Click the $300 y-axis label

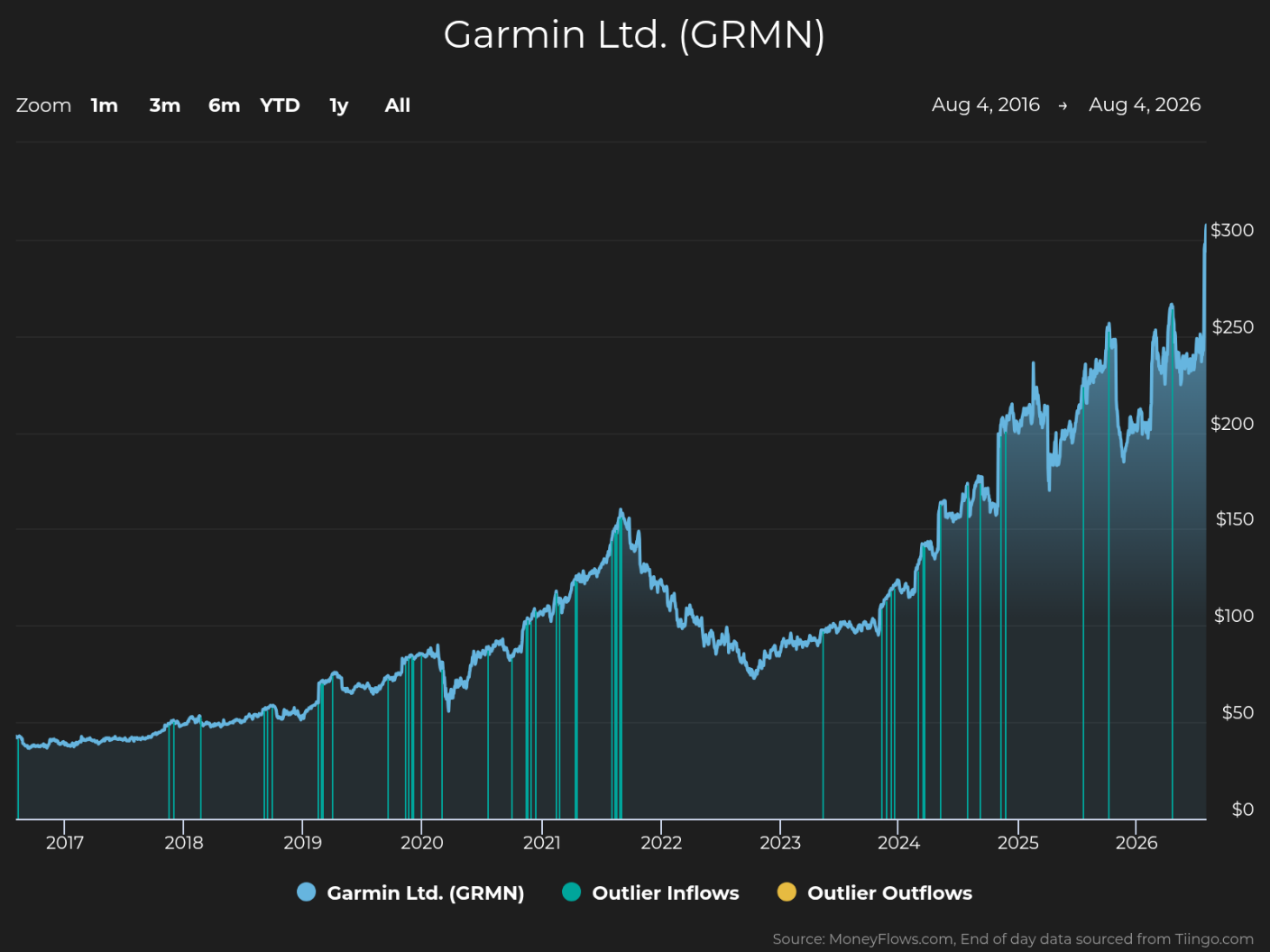click(1232, 230)
